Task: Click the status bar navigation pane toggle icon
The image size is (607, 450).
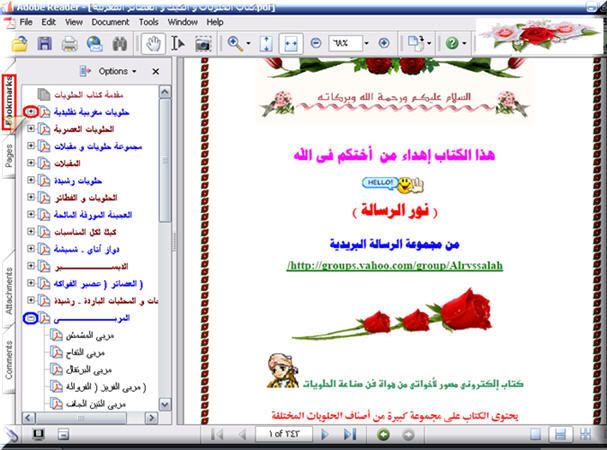Action: 63,435
